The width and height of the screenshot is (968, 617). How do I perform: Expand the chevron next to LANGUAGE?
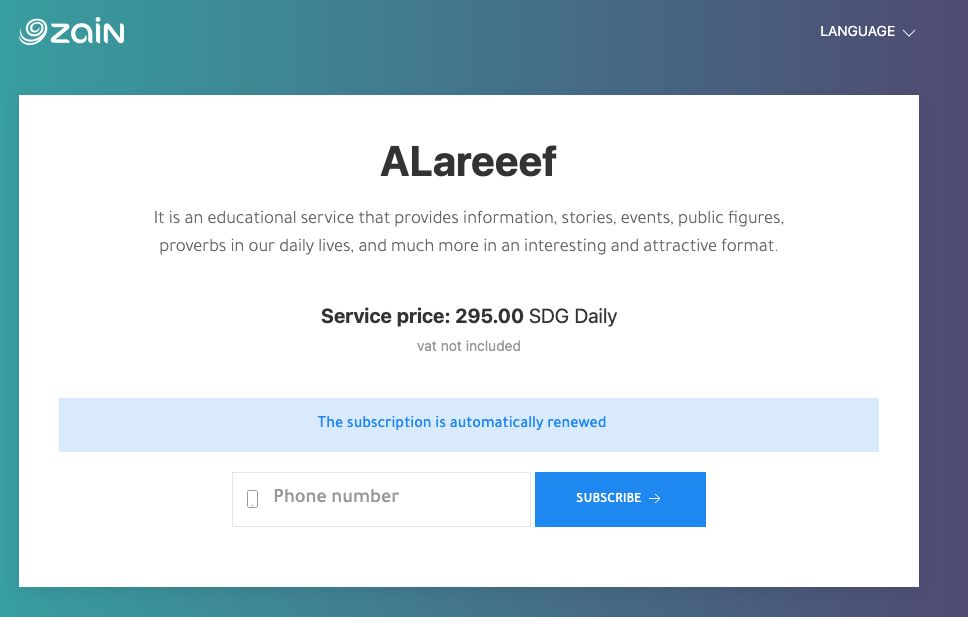pyautogui.click(x=909, y=33)
